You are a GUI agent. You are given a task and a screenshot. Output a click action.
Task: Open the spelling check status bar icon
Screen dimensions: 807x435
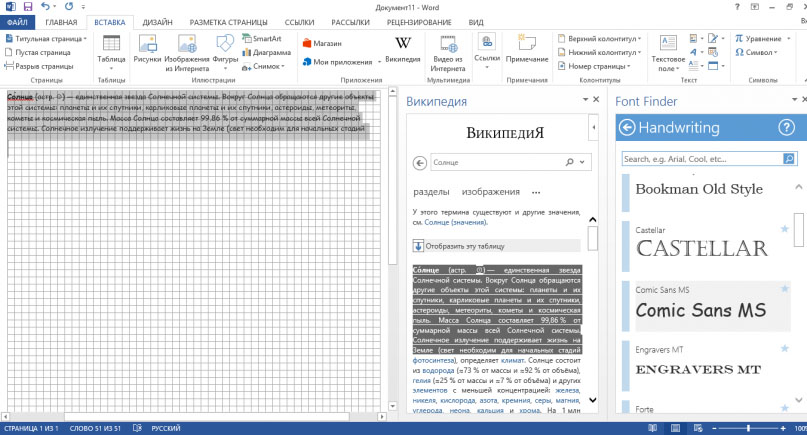click(137, 428)
